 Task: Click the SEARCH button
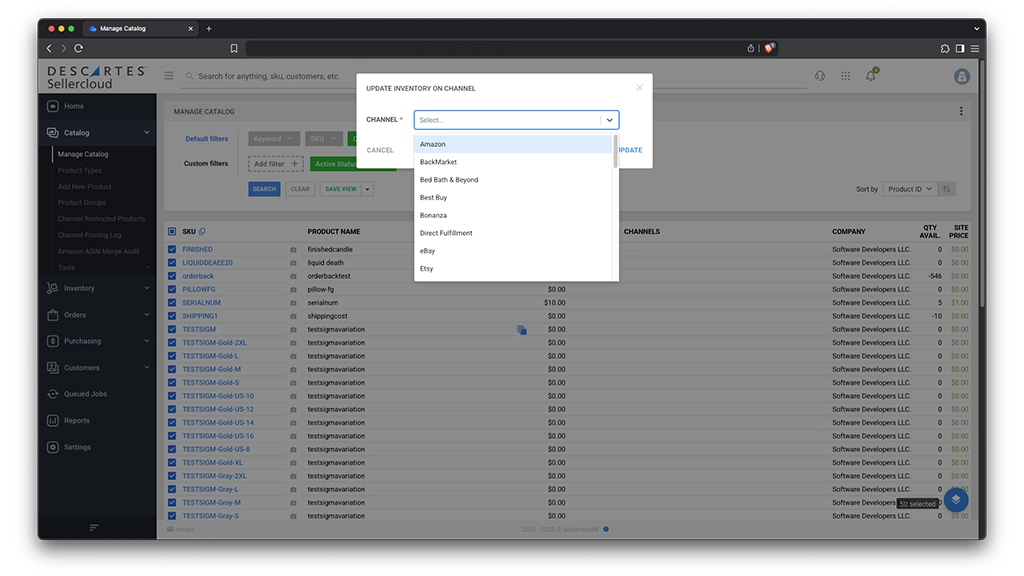[x=263, y=188]
